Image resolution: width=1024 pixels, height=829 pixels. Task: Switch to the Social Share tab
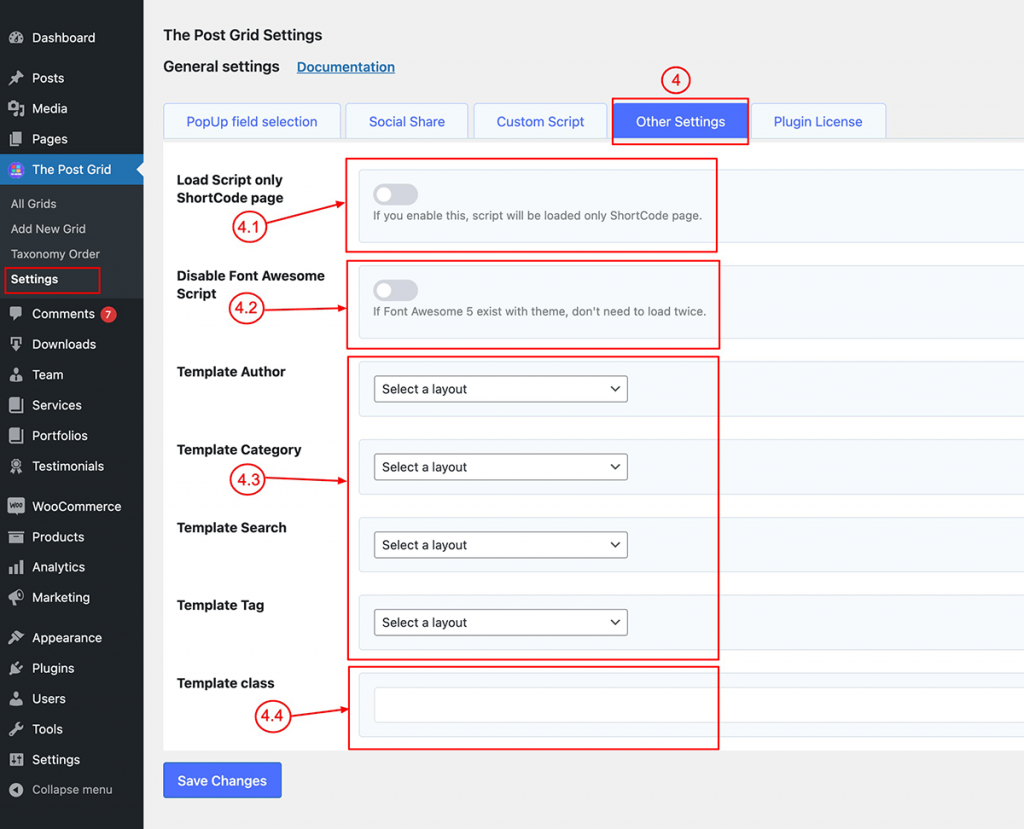click(407, 122)
